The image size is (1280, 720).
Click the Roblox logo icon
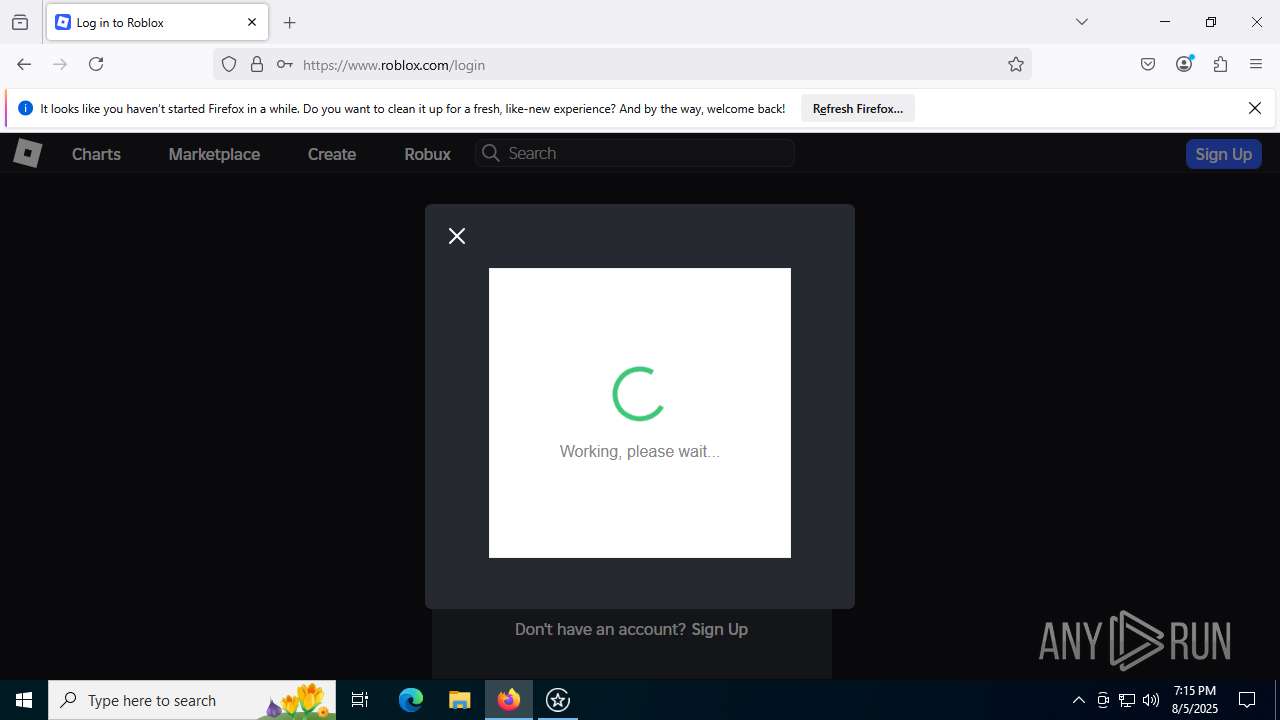27,153
